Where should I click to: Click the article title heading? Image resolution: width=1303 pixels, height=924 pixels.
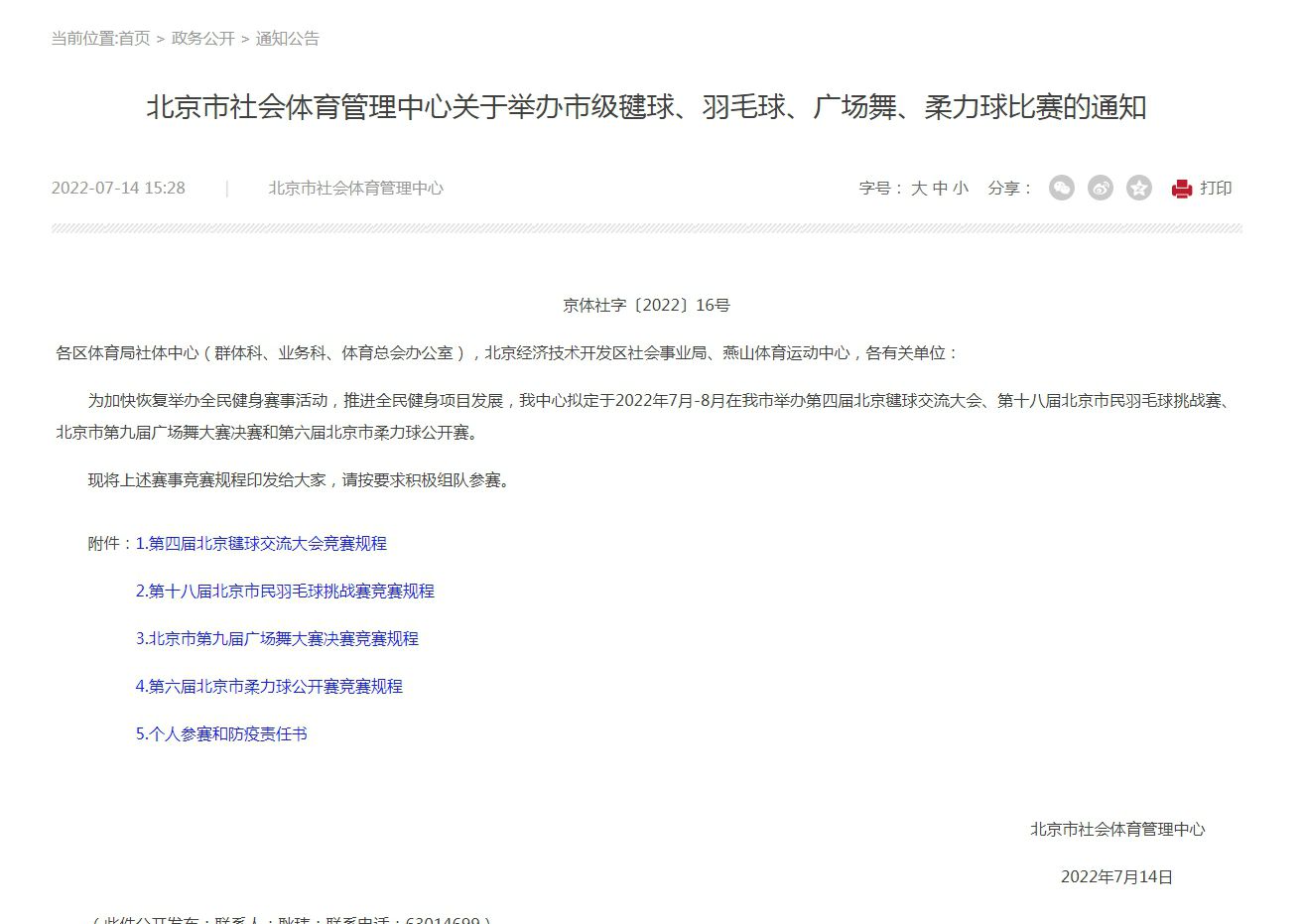tap(647, 107)
